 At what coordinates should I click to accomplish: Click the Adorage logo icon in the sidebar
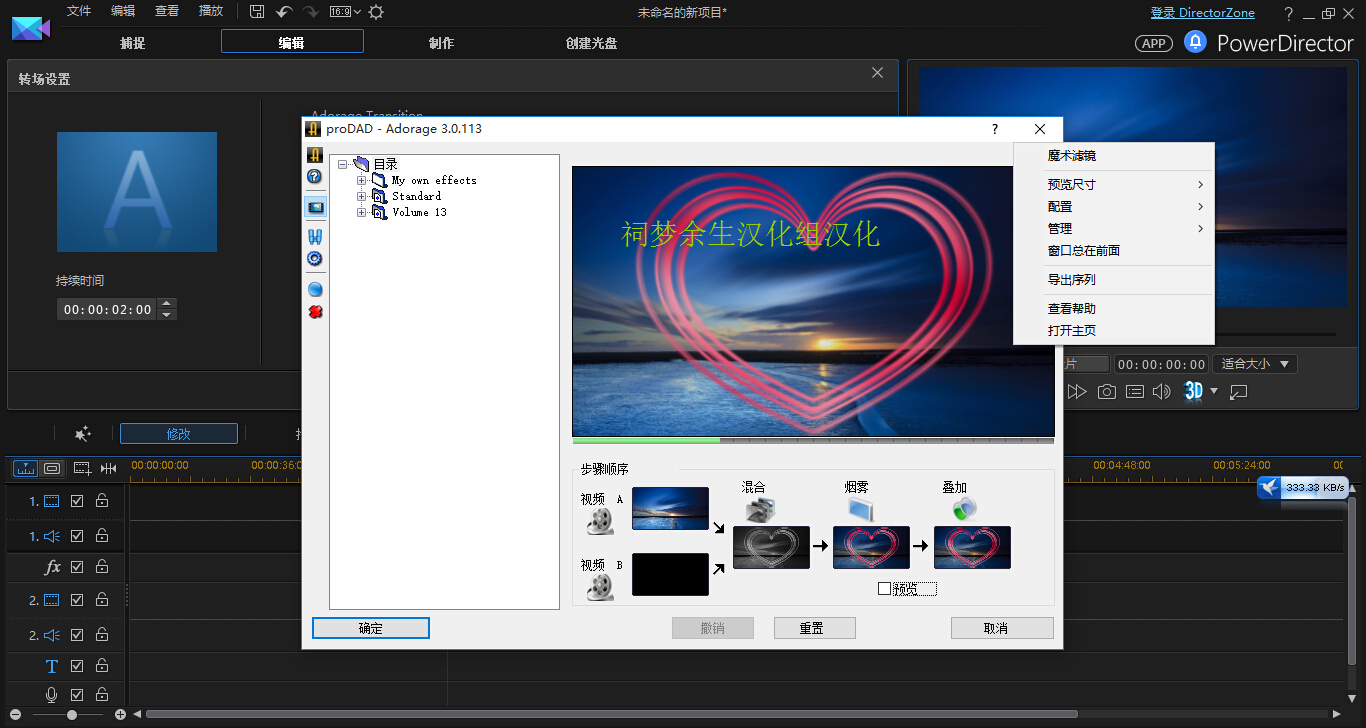(x=314, y=155)
